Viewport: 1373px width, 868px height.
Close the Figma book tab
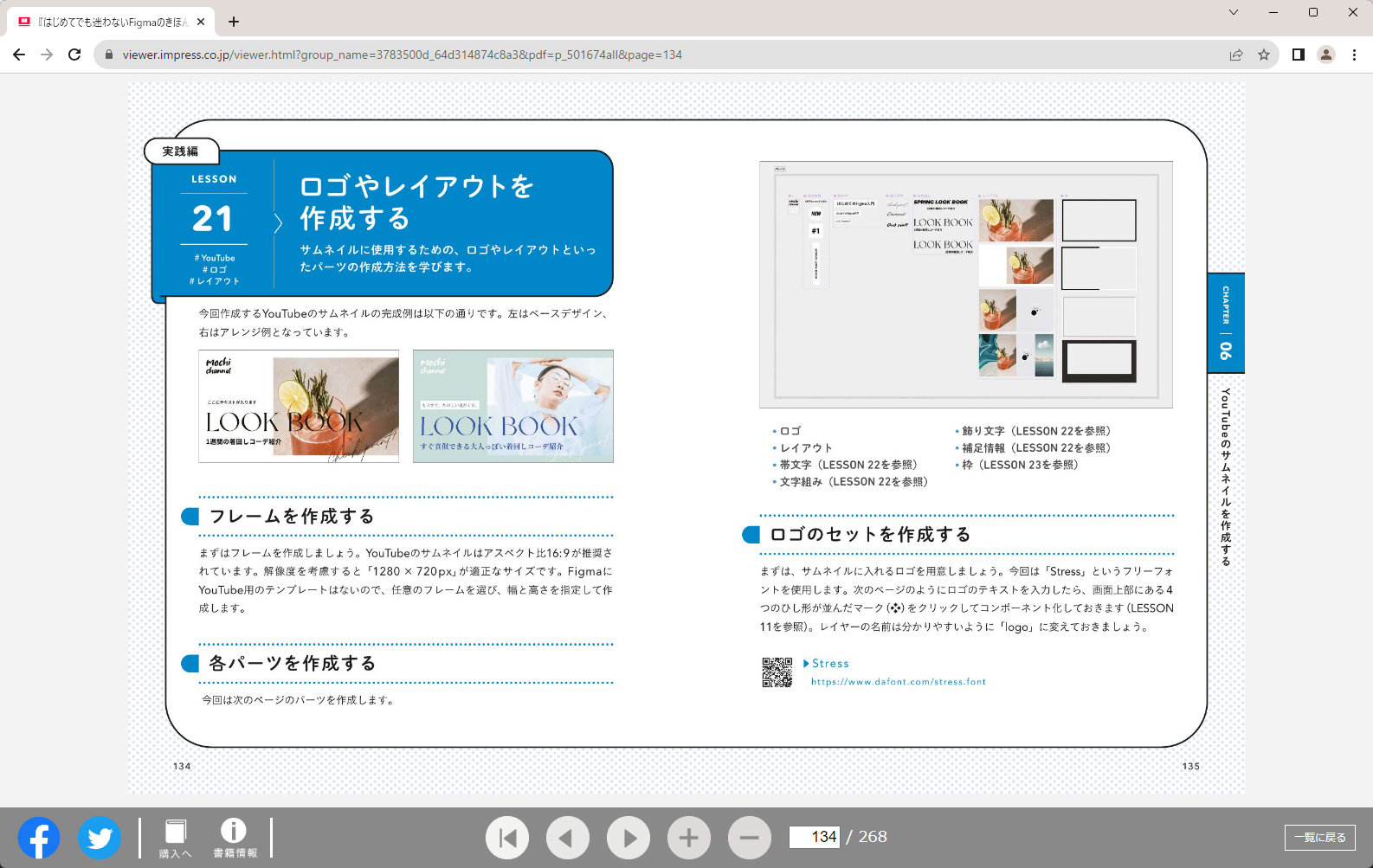pyautogui.click(x=202, y=22)
